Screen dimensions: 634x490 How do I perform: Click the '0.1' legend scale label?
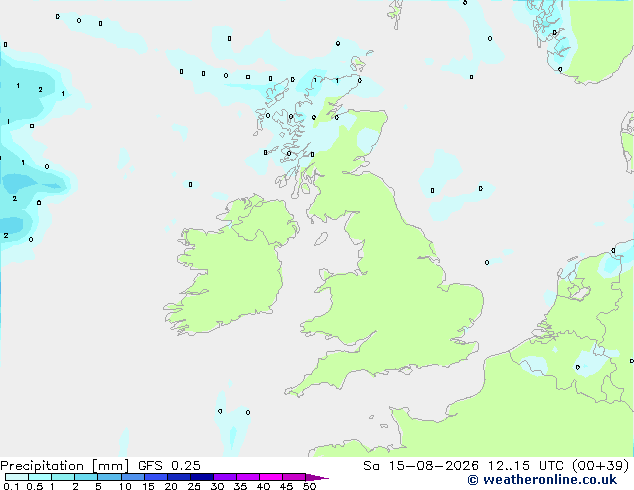point(11,486)
